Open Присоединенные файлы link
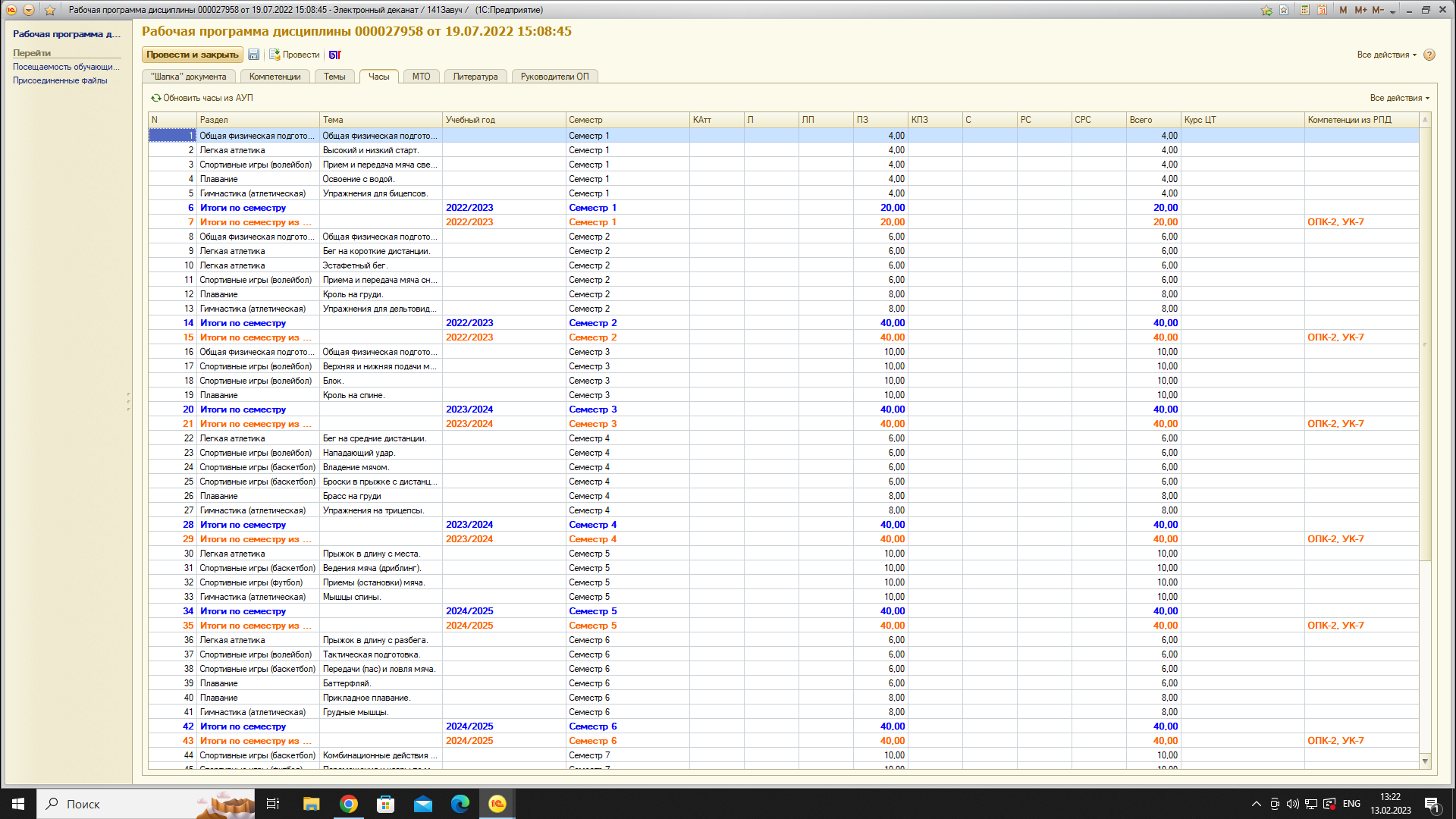Image resolution: width=1456 pixels, height=819 pixels. pos(60,80)
